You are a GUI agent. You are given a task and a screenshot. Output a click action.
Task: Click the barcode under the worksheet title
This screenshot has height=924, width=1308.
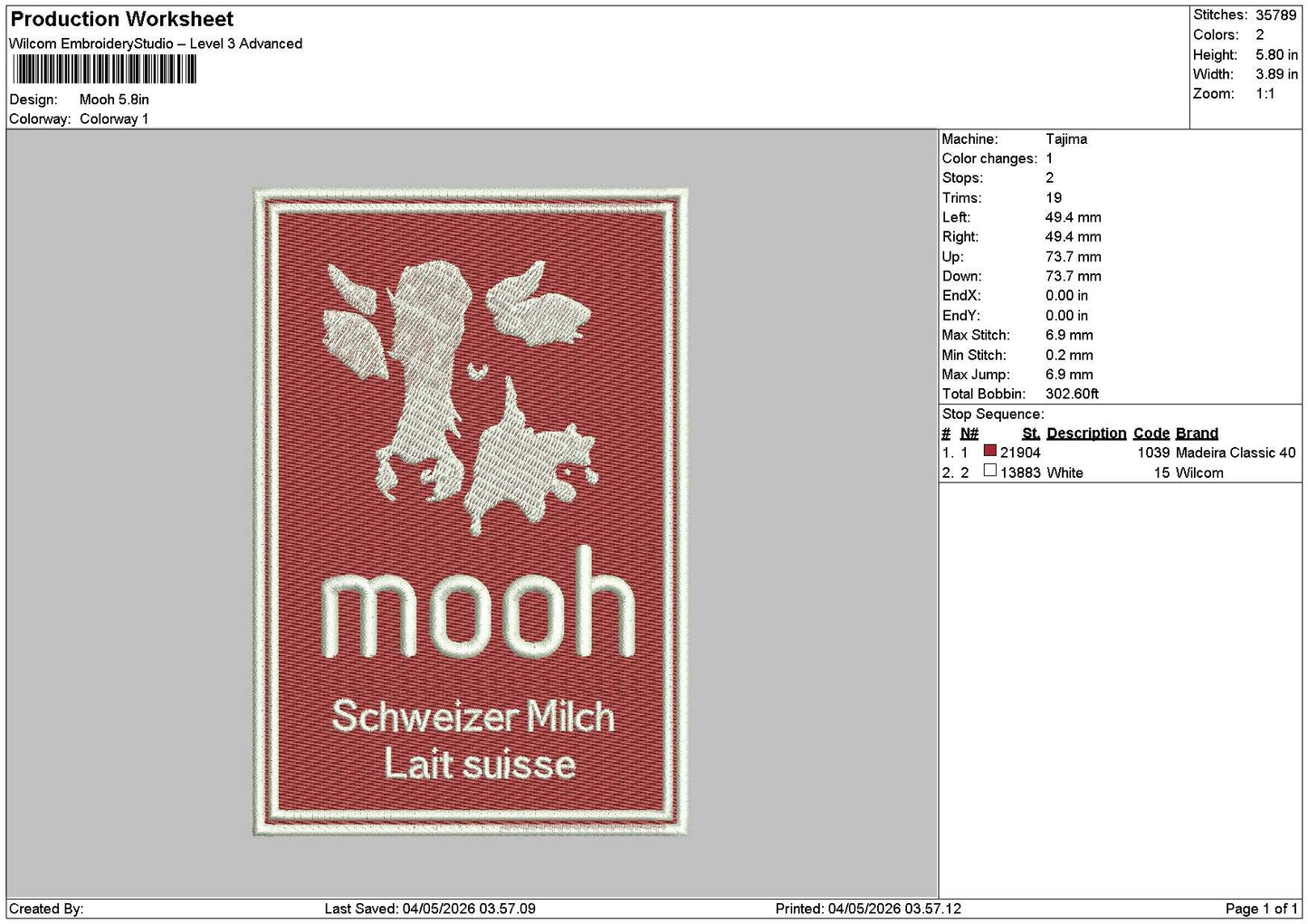point(103,70)
